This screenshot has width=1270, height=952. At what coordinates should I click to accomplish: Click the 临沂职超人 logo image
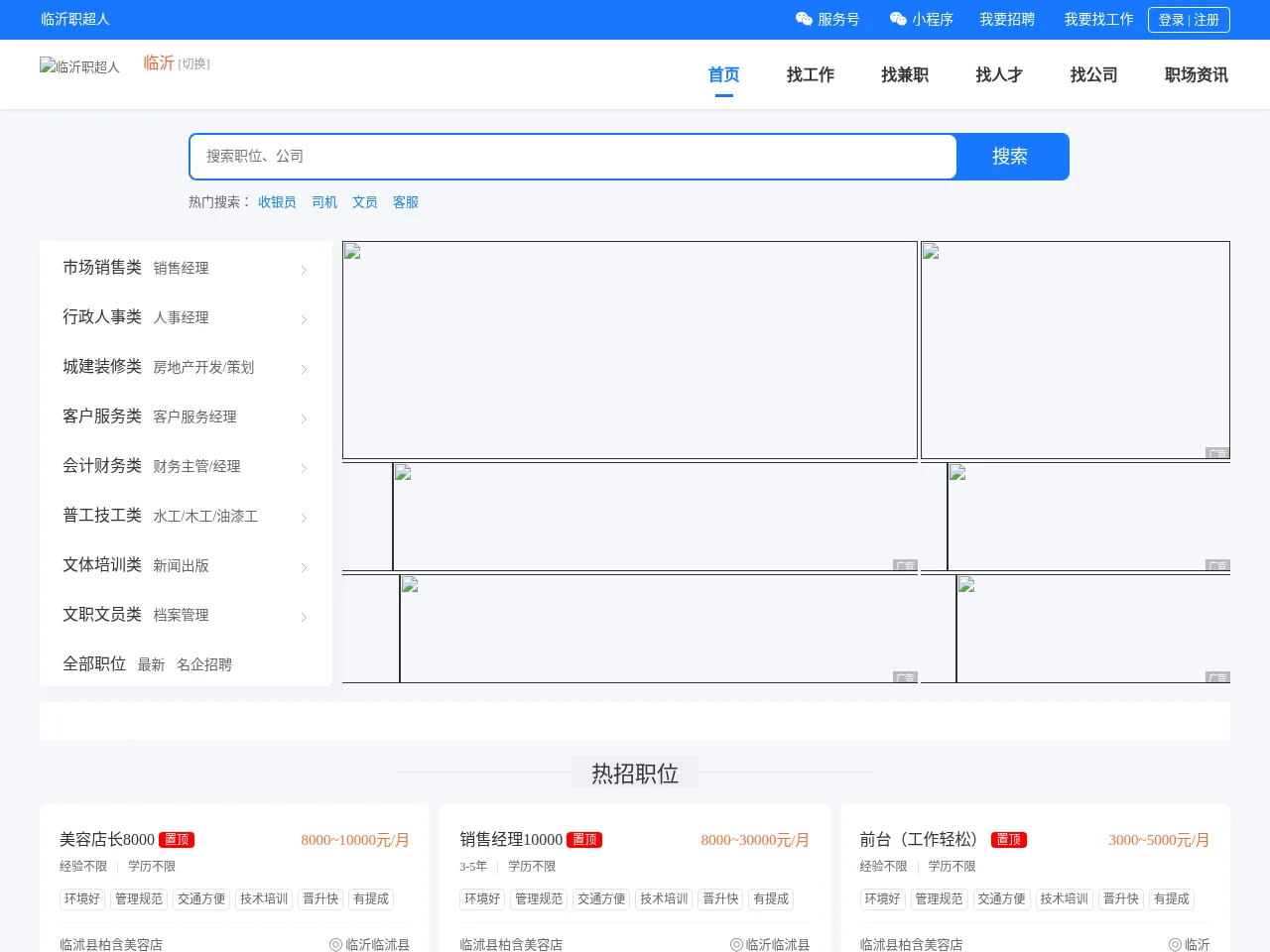79,66
